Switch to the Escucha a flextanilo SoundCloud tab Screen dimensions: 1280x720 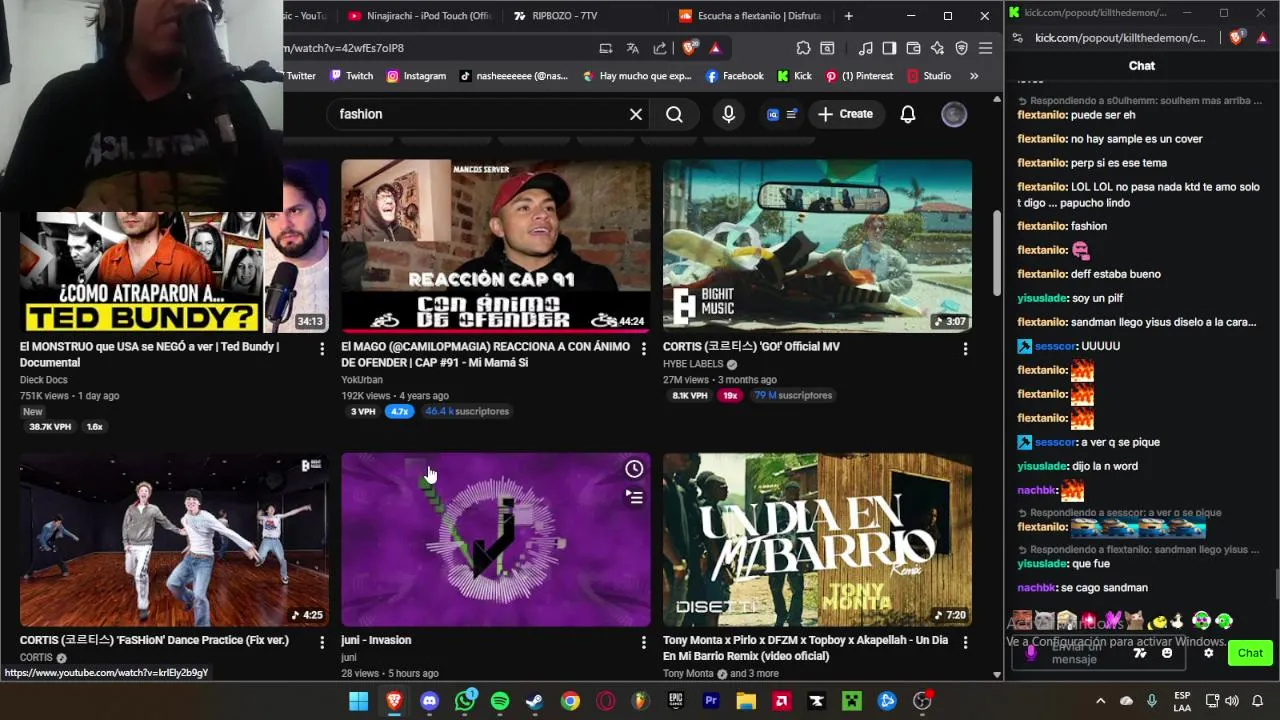tap(750, 16)
